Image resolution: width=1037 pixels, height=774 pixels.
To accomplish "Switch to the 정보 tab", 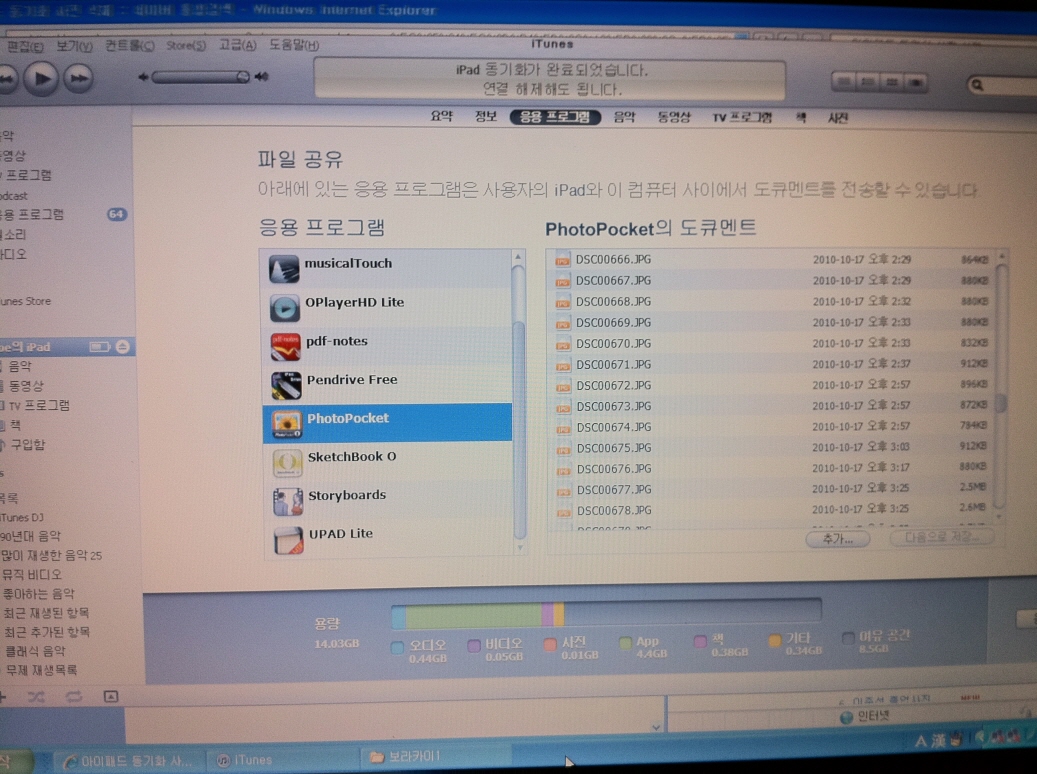I will point(485,116).
